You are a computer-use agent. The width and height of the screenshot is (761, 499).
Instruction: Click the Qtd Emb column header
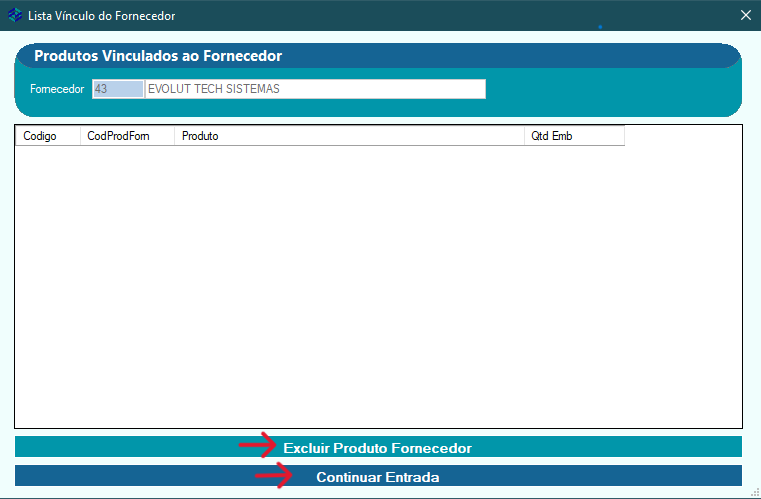(573, 136)
